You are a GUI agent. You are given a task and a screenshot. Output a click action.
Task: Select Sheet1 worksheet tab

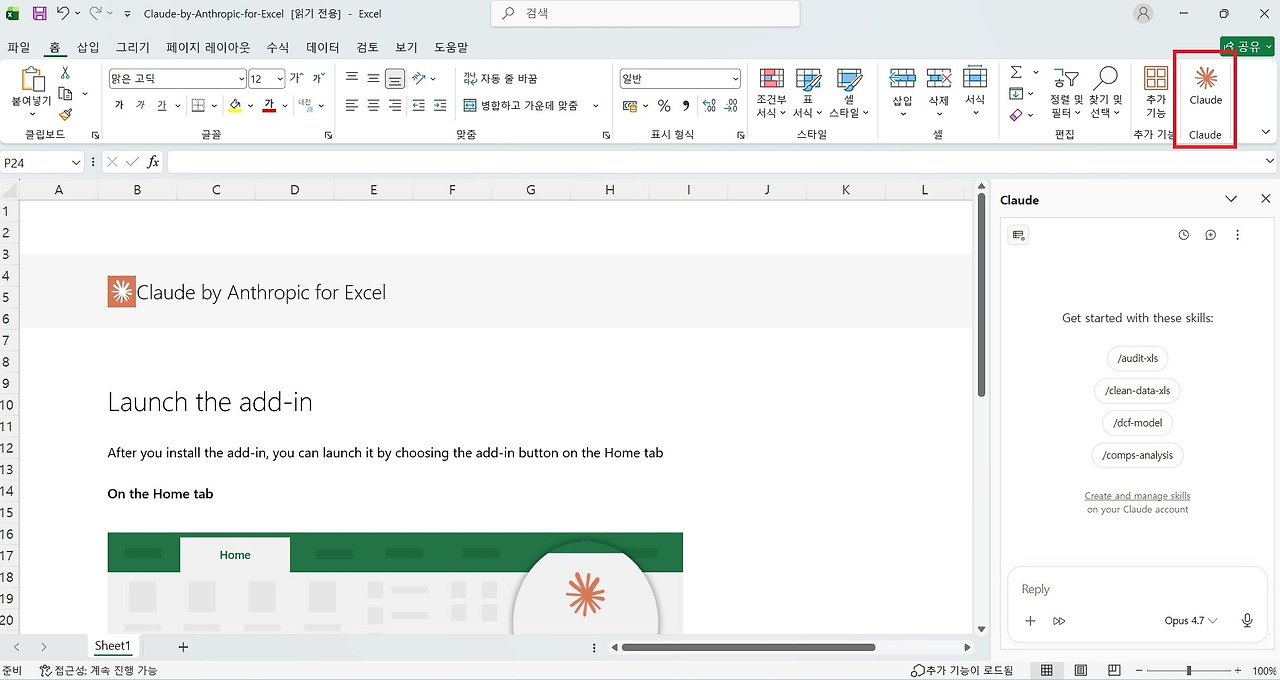point(113,647)
